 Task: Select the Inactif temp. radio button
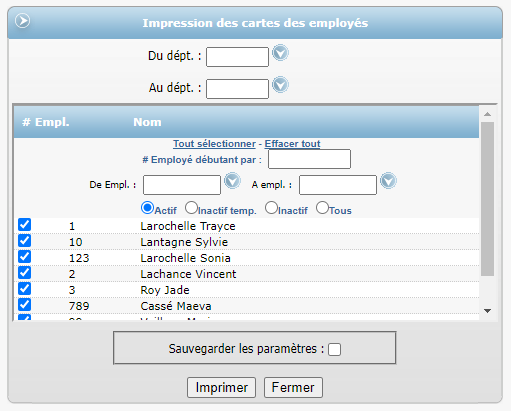pyautogui.click(x=191, y=208)
